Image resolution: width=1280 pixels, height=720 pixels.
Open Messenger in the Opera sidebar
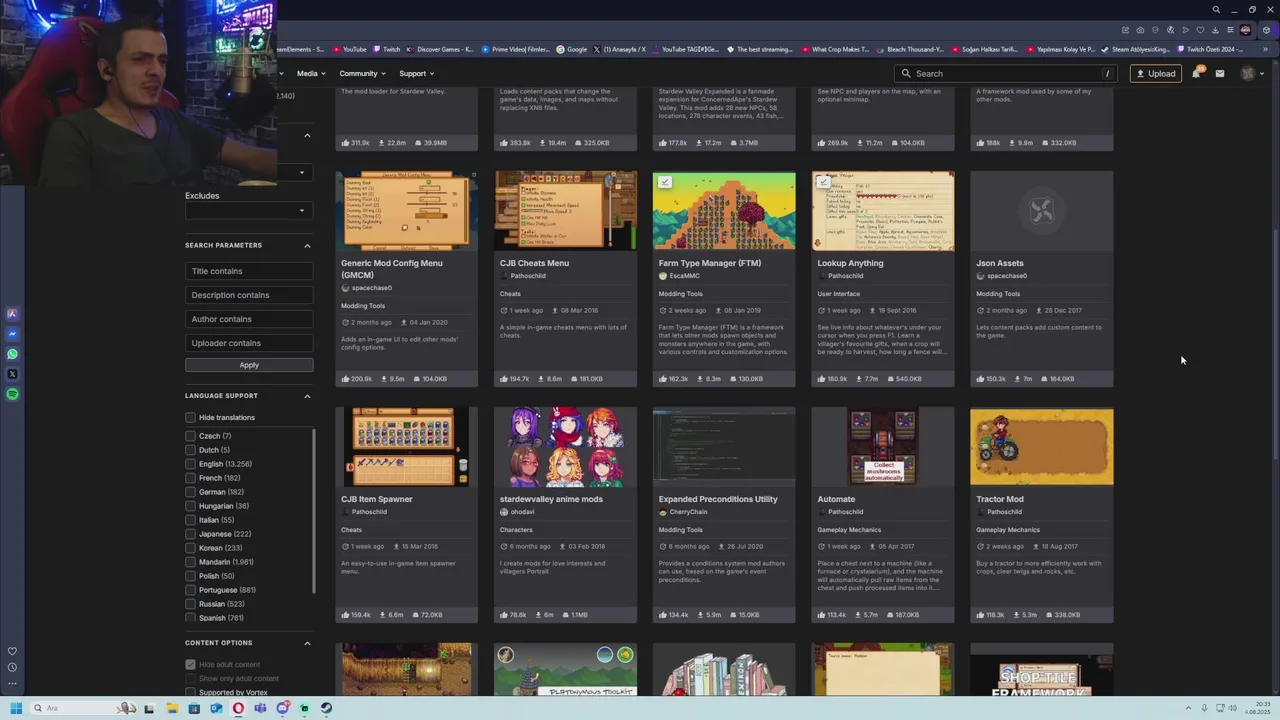click(12, 334)
